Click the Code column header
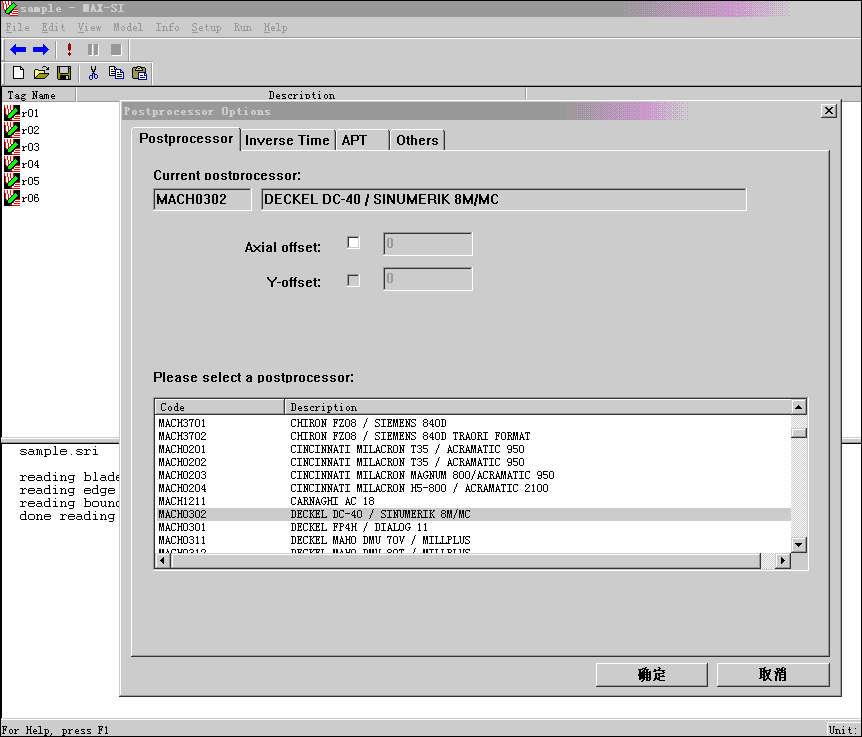This screenshot has width=862, height=737. click(x=219, y=407)
